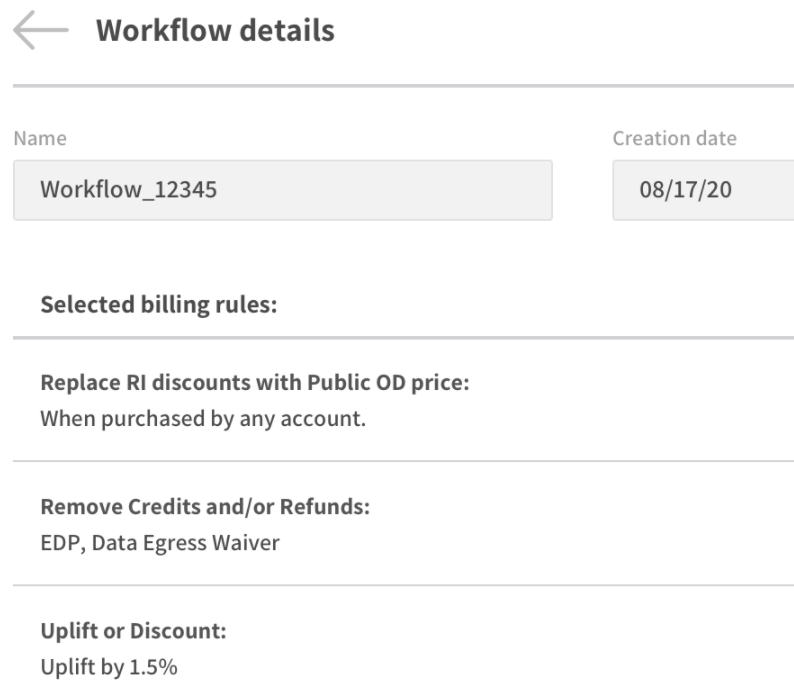Click the divider below Selected billing rules
This screenshot has width=794, height=700.
pos(402,338)
